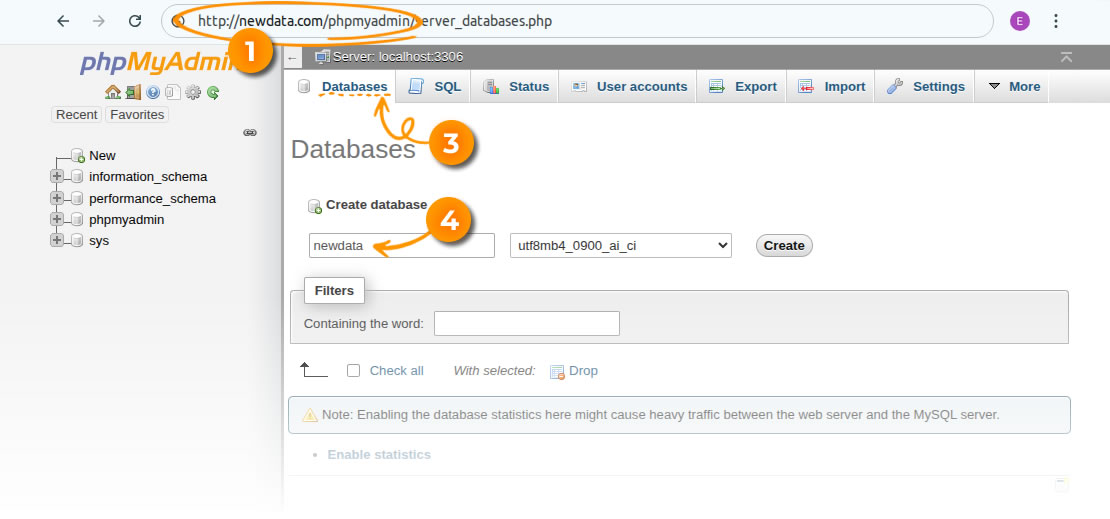Tick the Check all checkbox
1110x519 pixels.
pos(353,370)
